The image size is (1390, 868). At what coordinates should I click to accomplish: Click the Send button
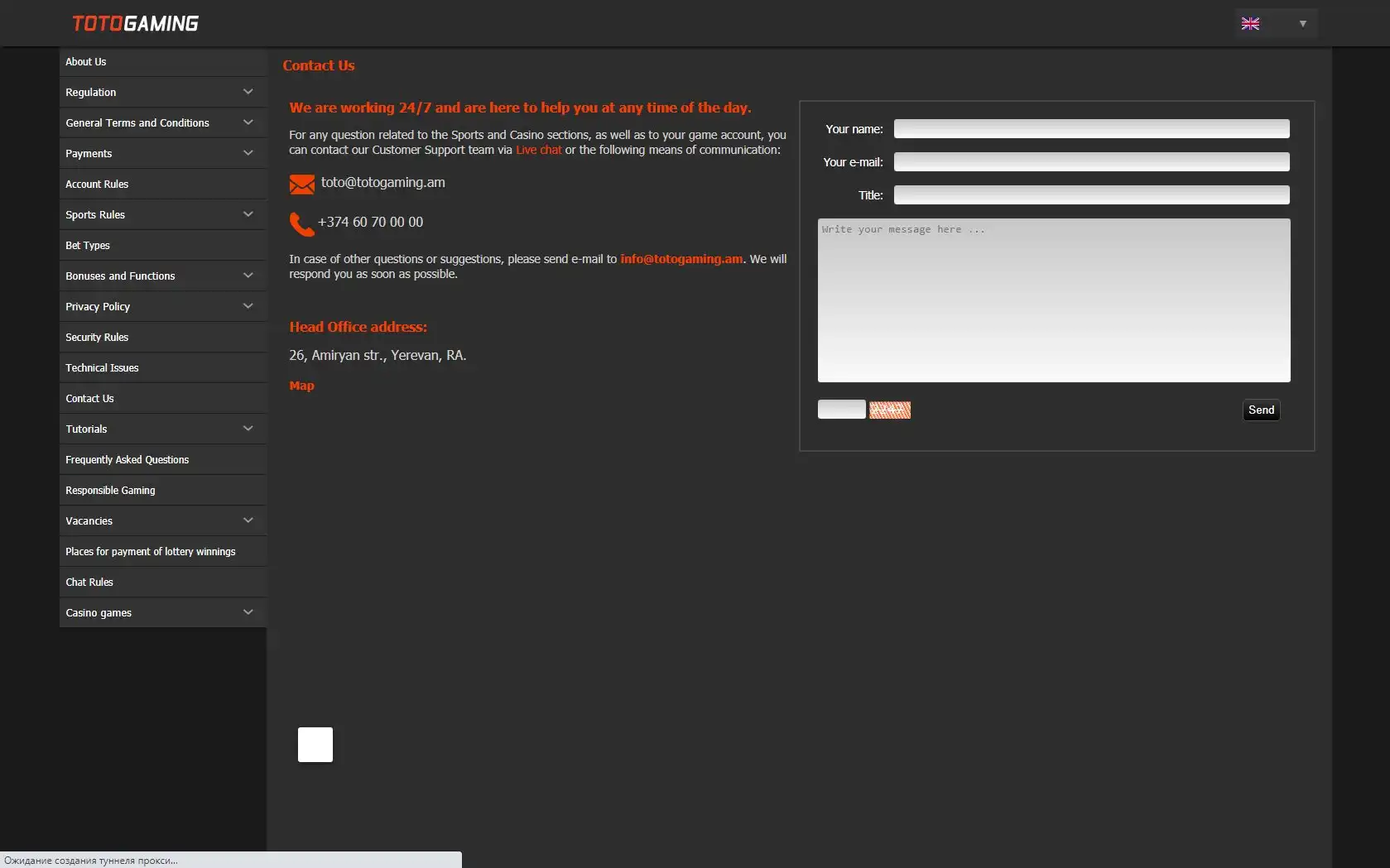tap(1261, 410)
